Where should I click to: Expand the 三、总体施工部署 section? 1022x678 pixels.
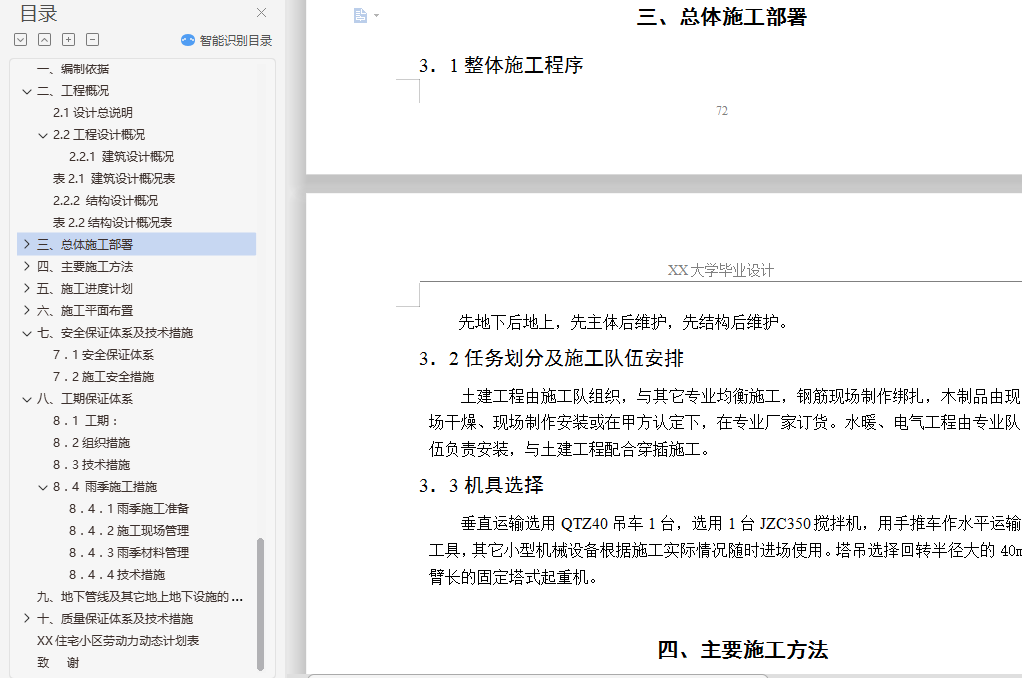pyautogui.click(x=27, y=244)
